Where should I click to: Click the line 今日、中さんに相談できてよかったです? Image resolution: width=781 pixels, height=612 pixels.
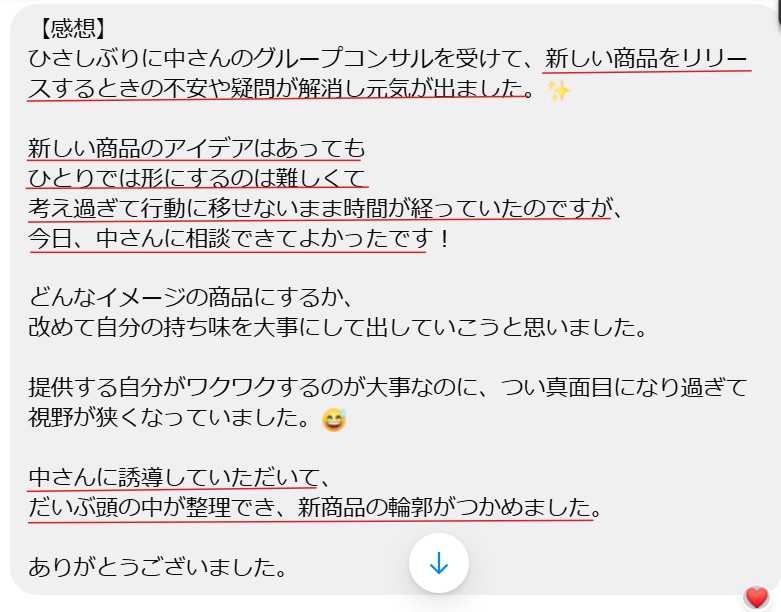coord(239,238)
